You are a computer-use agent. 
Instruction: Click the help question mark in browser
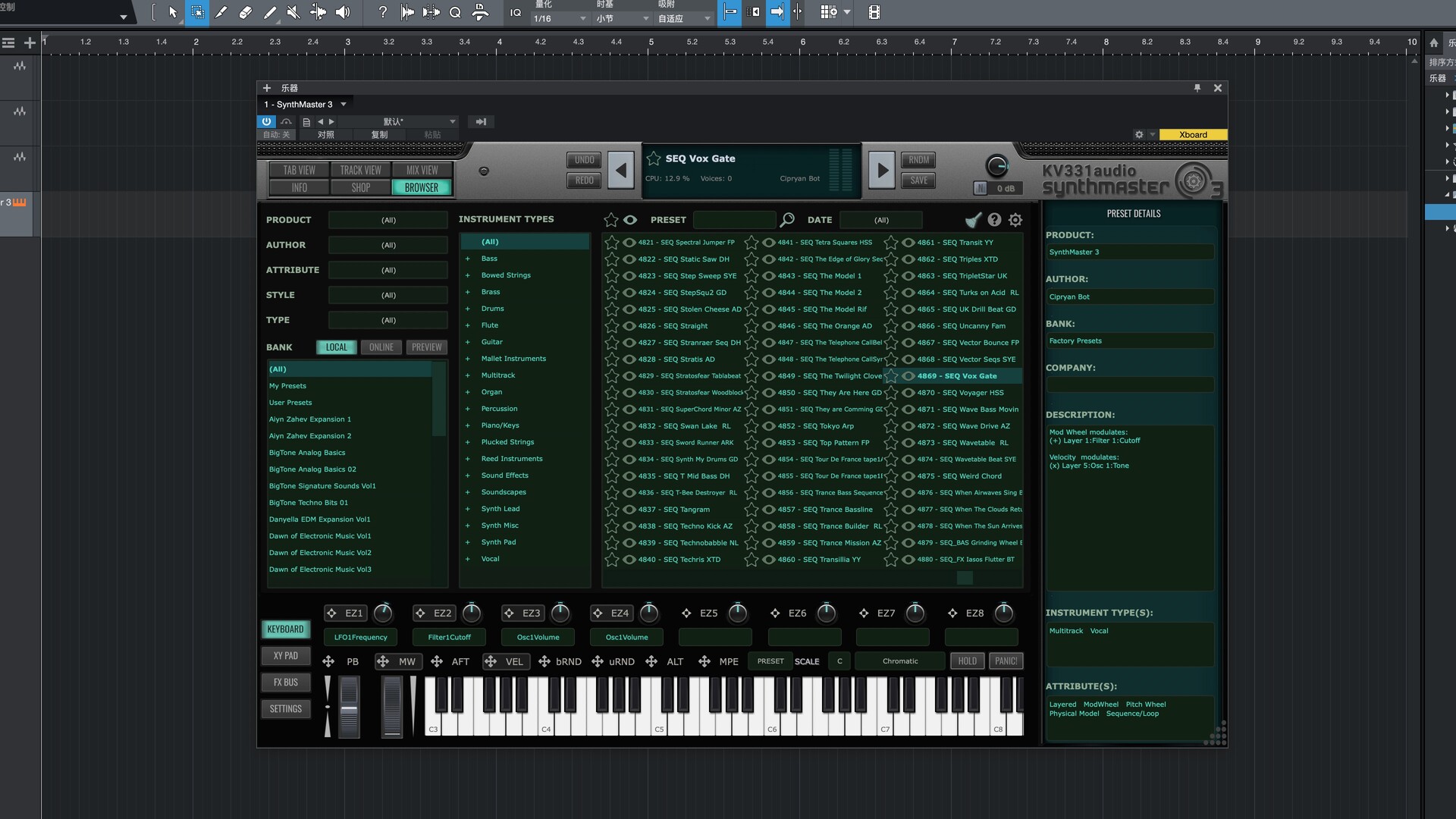(x=994, y=220)
